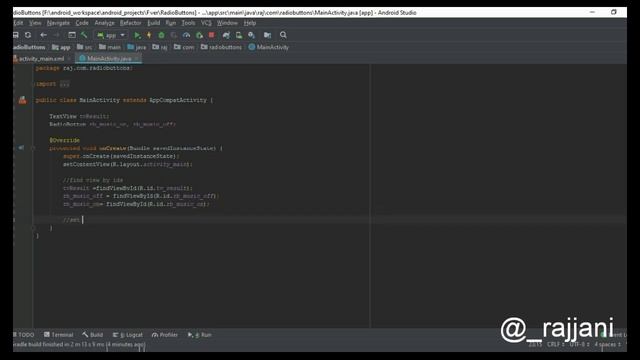Open the VCS menu
Image resolution: width=640 pixels, height=360 pixels.
[206, 23]
